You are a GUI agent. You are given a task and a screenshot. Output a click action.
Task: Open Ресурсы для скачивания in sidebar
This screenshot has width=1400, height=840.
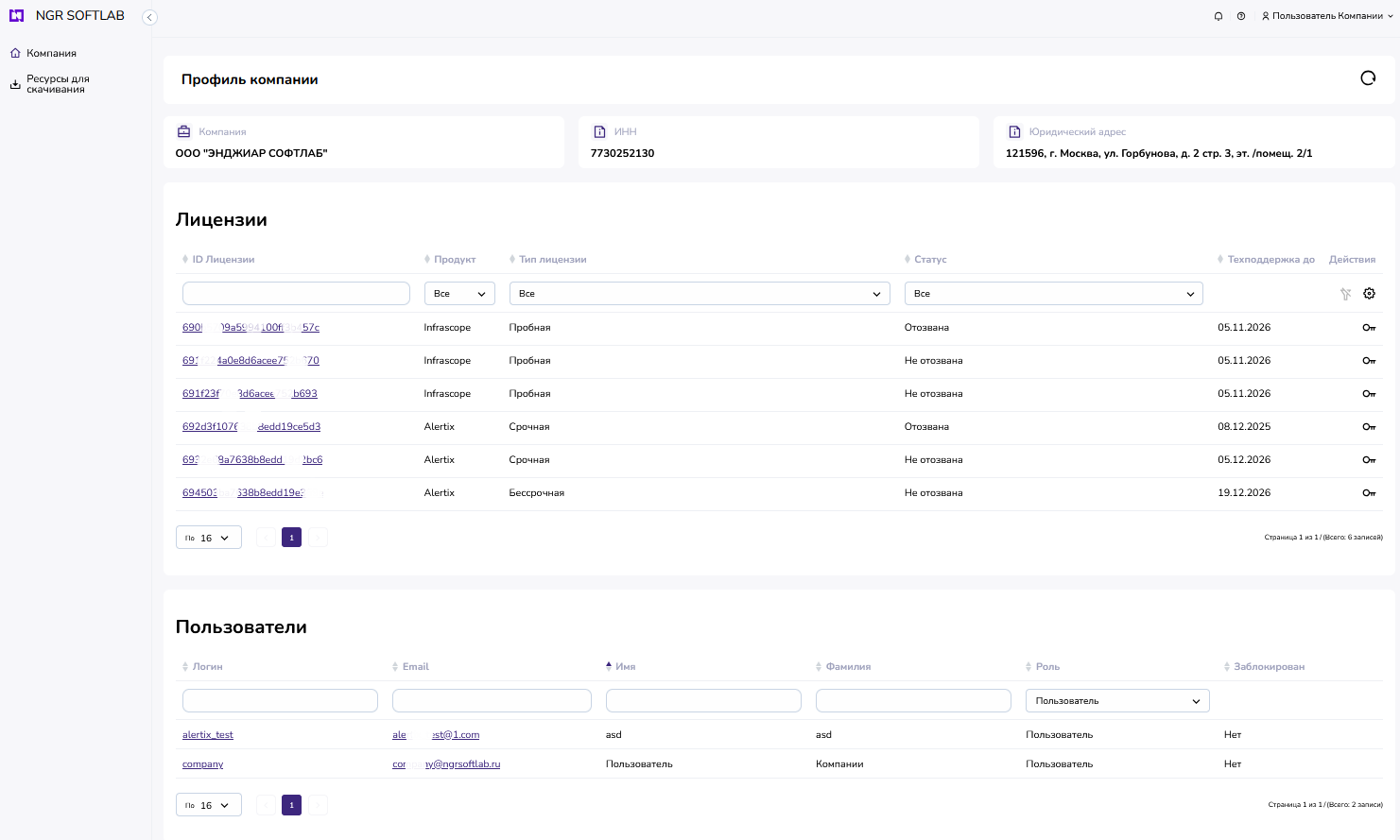pyautogui.click(x=58, y=84)
